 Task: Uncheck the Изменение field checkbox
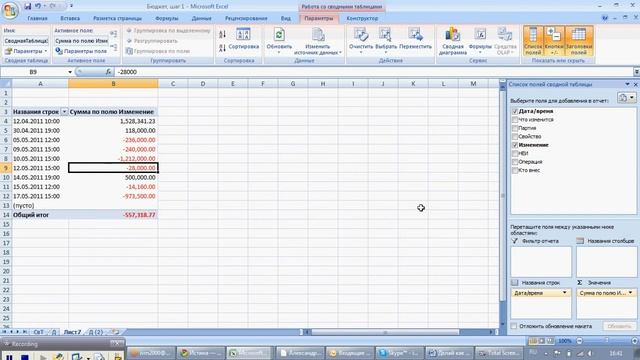(515, 145)
